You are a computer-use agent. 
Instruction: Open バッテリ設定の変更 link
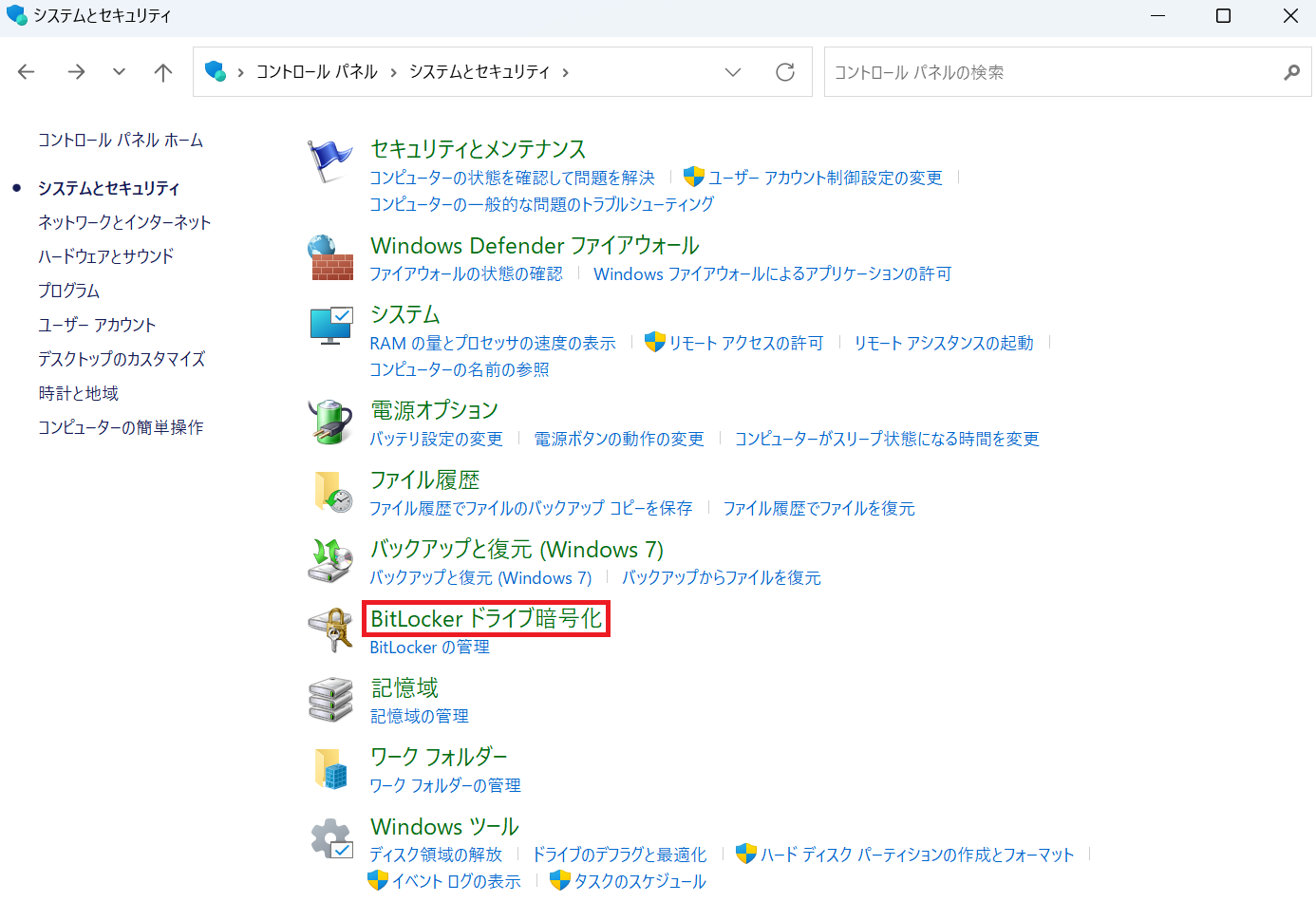[436, 439]
